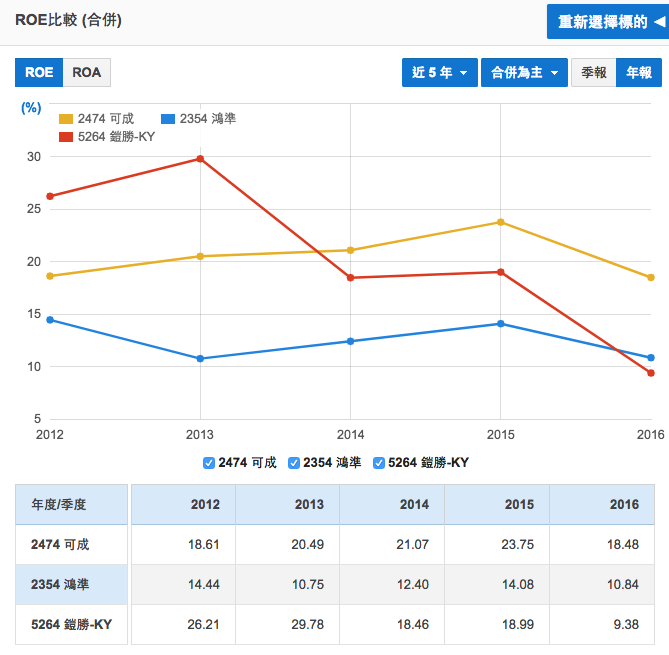Image resolution: width=669 pixels, height=655 pixels.
Task: Expand the 合併為主 dropdown
Action: pyautogui.click(x=523, y=73)
